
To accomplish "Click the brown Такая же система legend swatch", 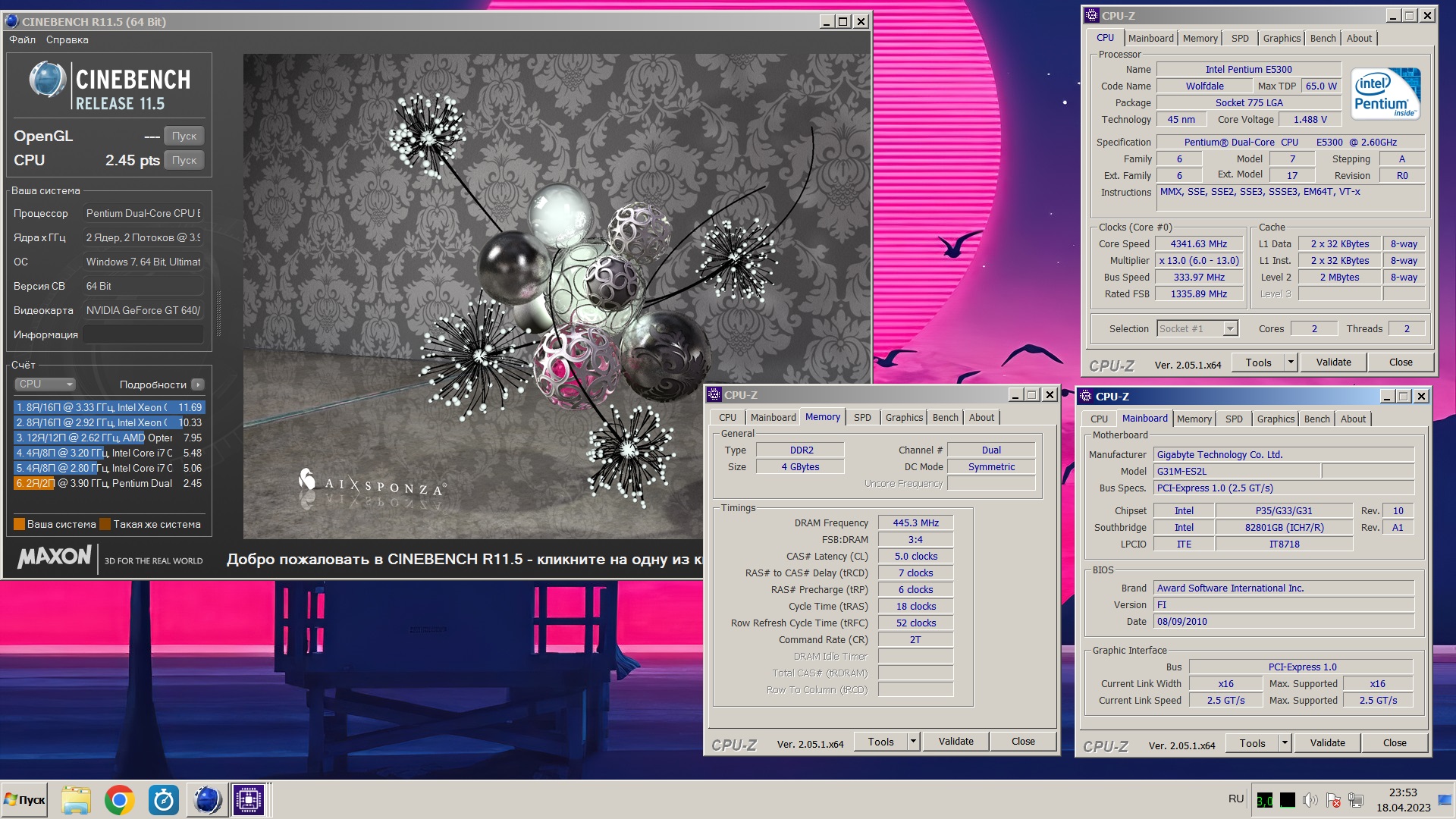I will click(105, 524).
